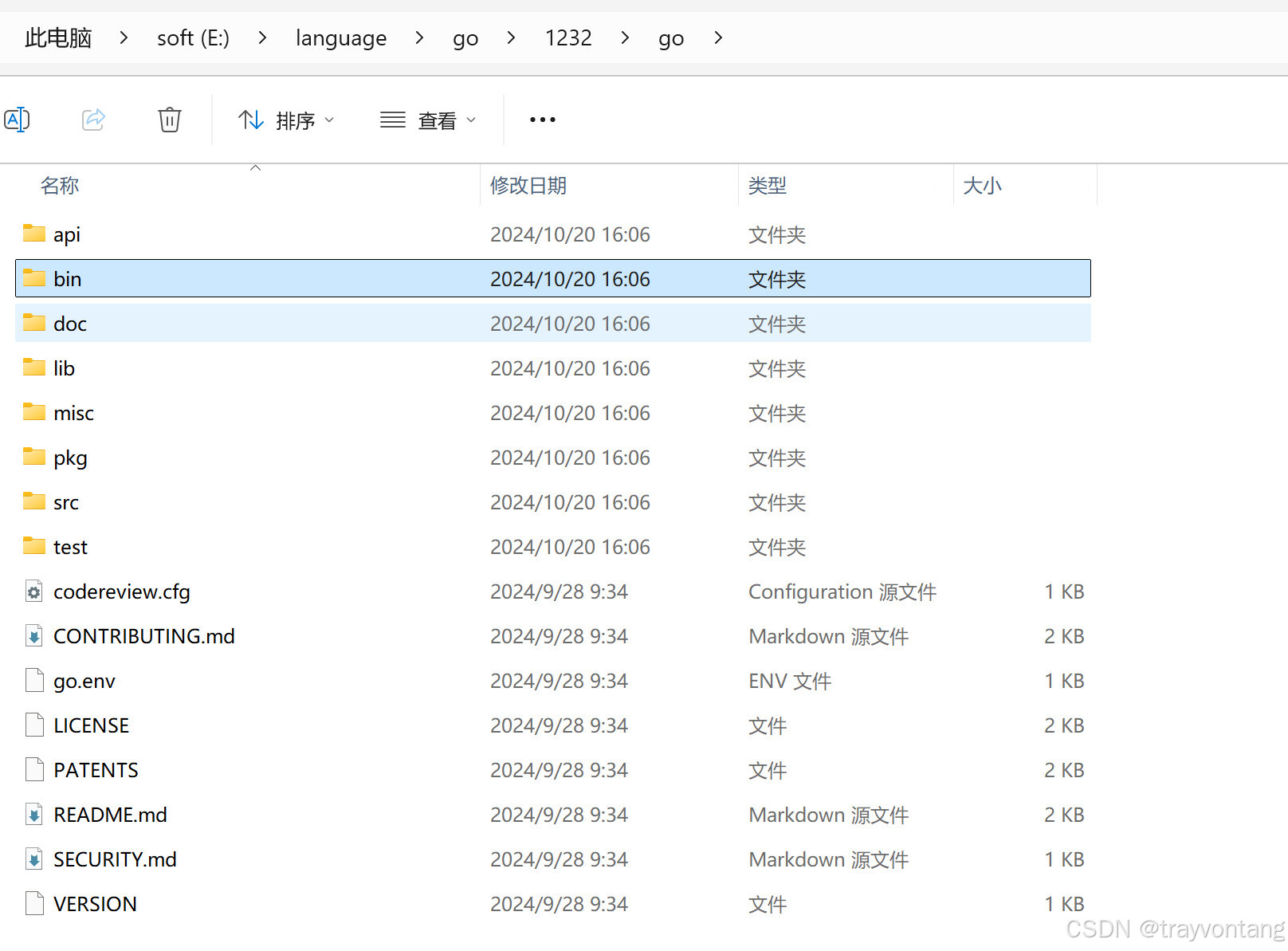Select the test folder icon
Screen dimensions: 1288x951
(34, 545)
